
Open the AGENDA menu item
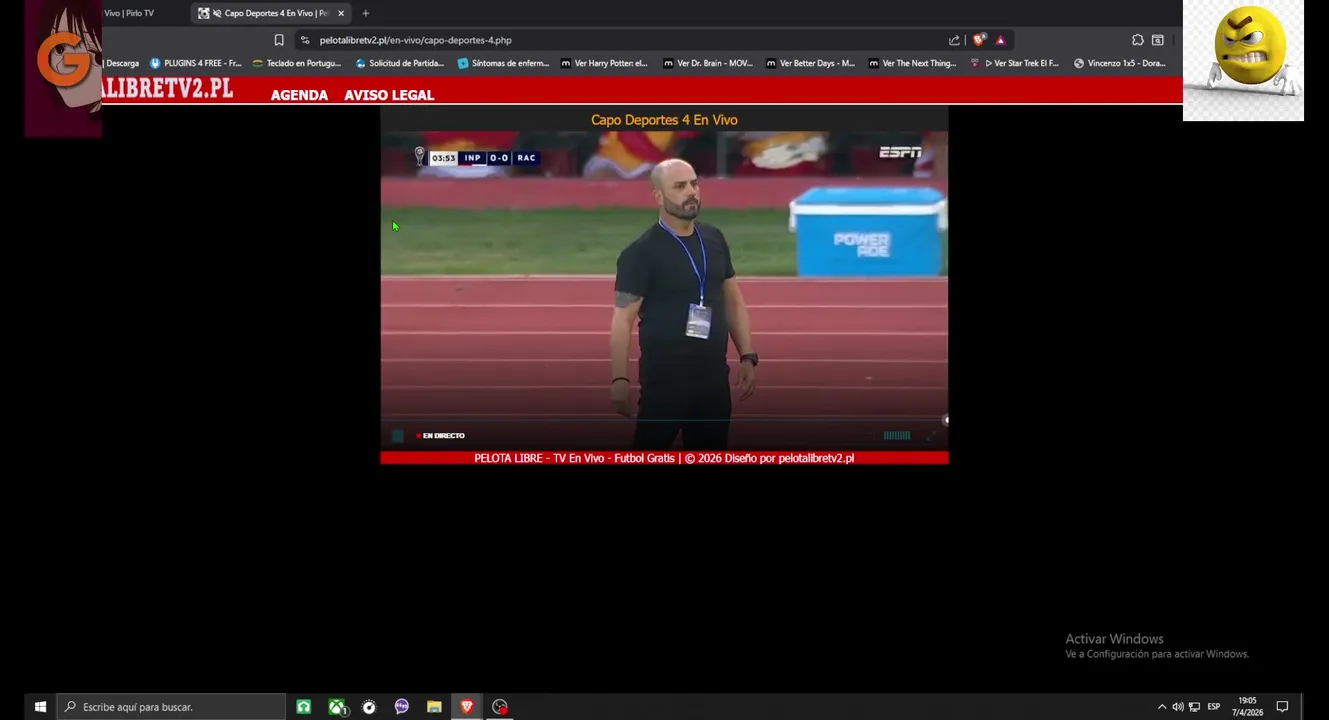[x=299, y=95]
